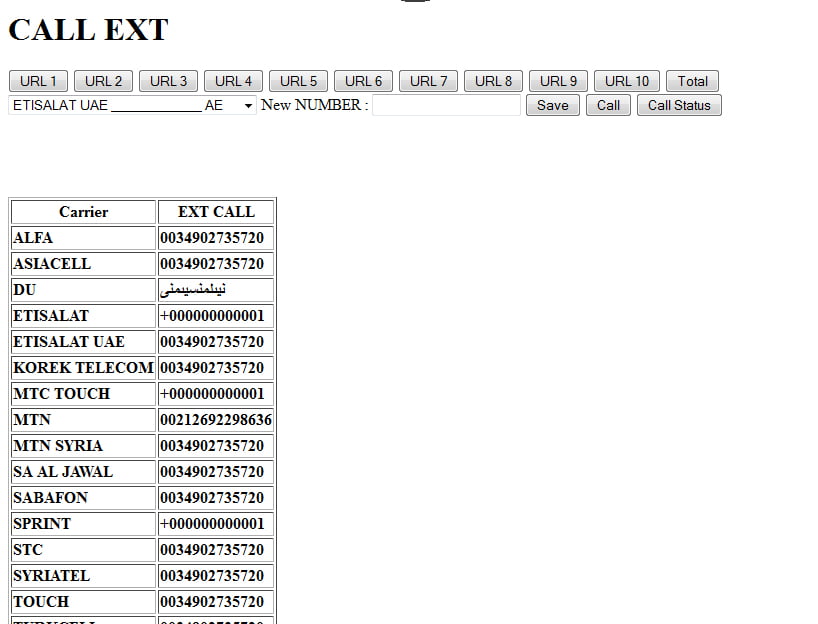Click the Total button
This screenshot has height=624, width=818.
click(692, 81)
